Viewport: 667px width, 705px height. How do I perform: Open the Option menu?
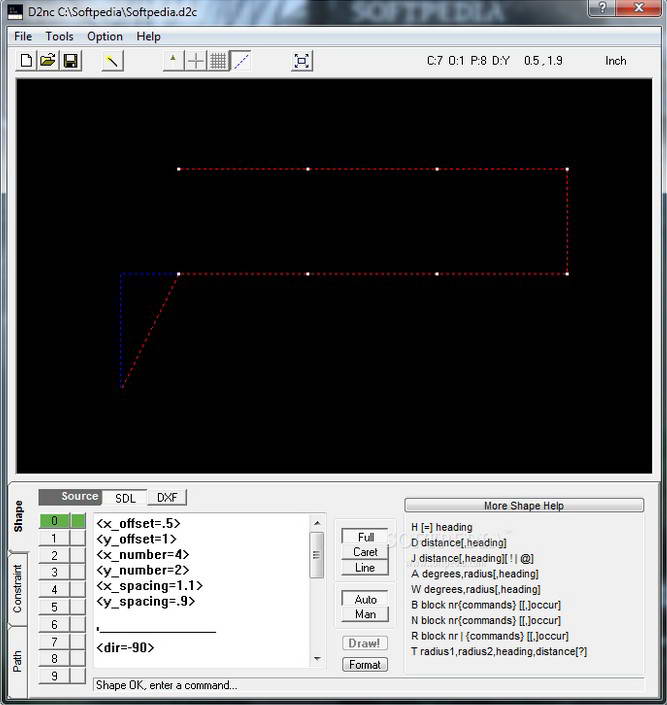pos(105,36)
